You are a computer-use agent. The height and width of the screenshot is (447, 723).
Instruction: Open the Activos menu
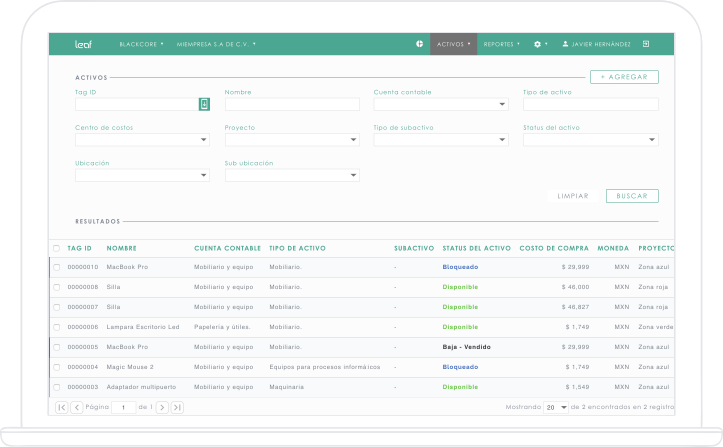[453, 44]
